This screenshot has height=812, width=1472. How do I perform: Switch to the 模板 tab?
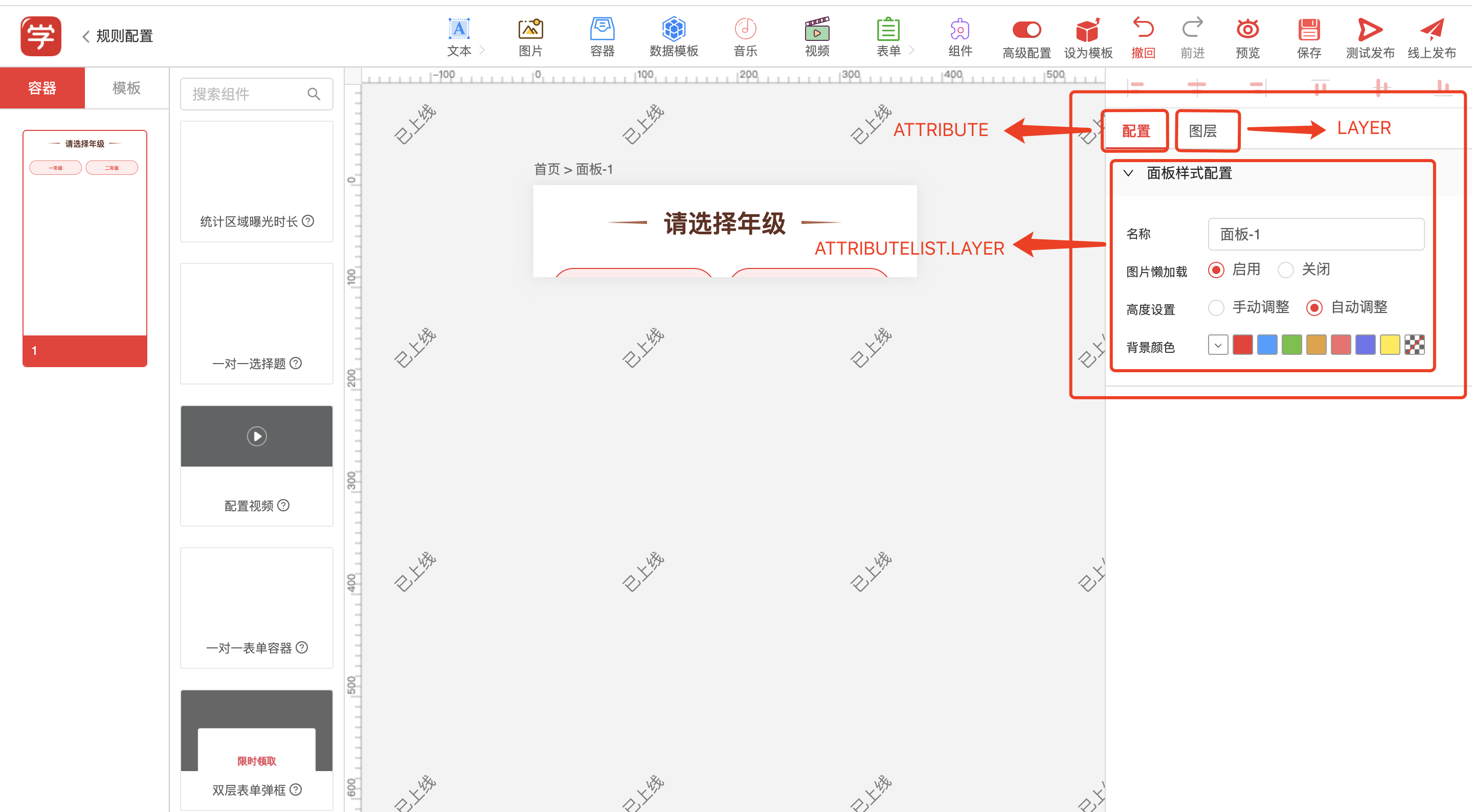point(126,88)
